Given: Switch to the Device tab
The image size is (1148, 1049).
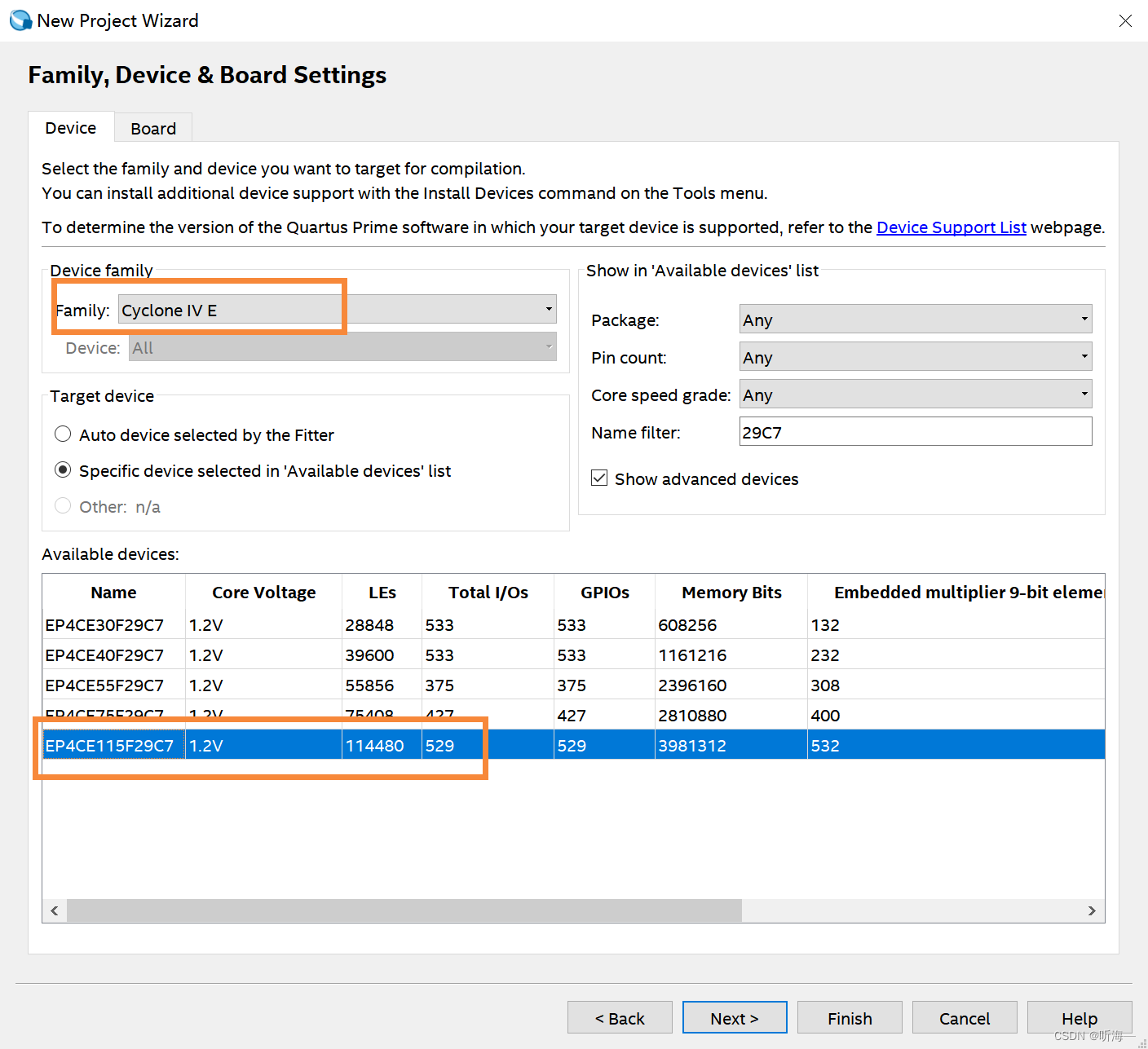Looking at the screenshot, I should tap(71, 128).
